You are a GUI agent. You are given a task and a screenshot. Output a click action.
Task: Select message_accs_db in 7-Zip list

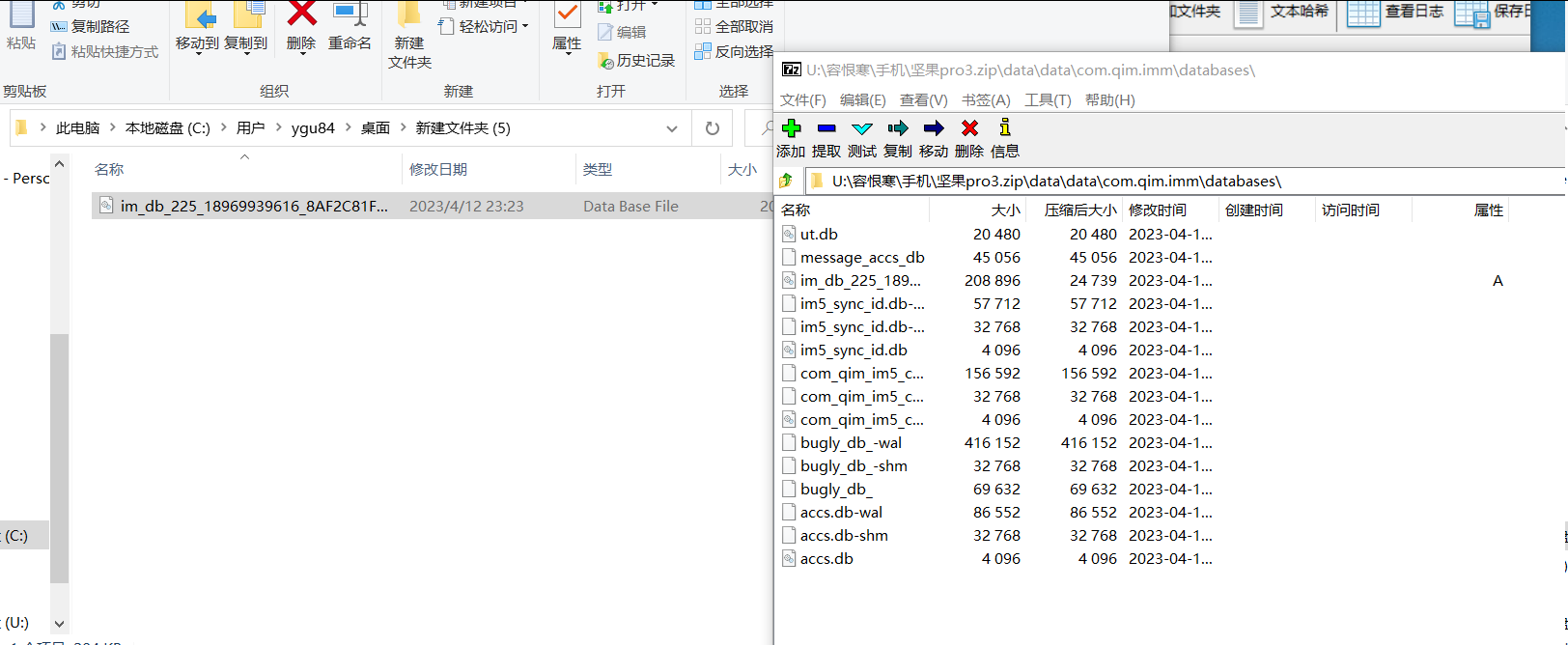(x=862, y=258)
